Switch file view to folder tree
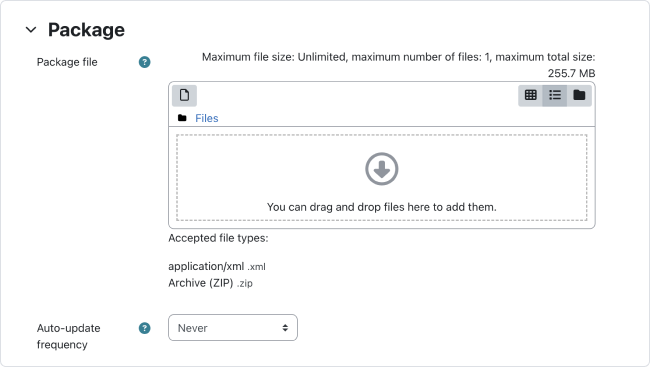This screenshot has height=367, width=650. 579,95
